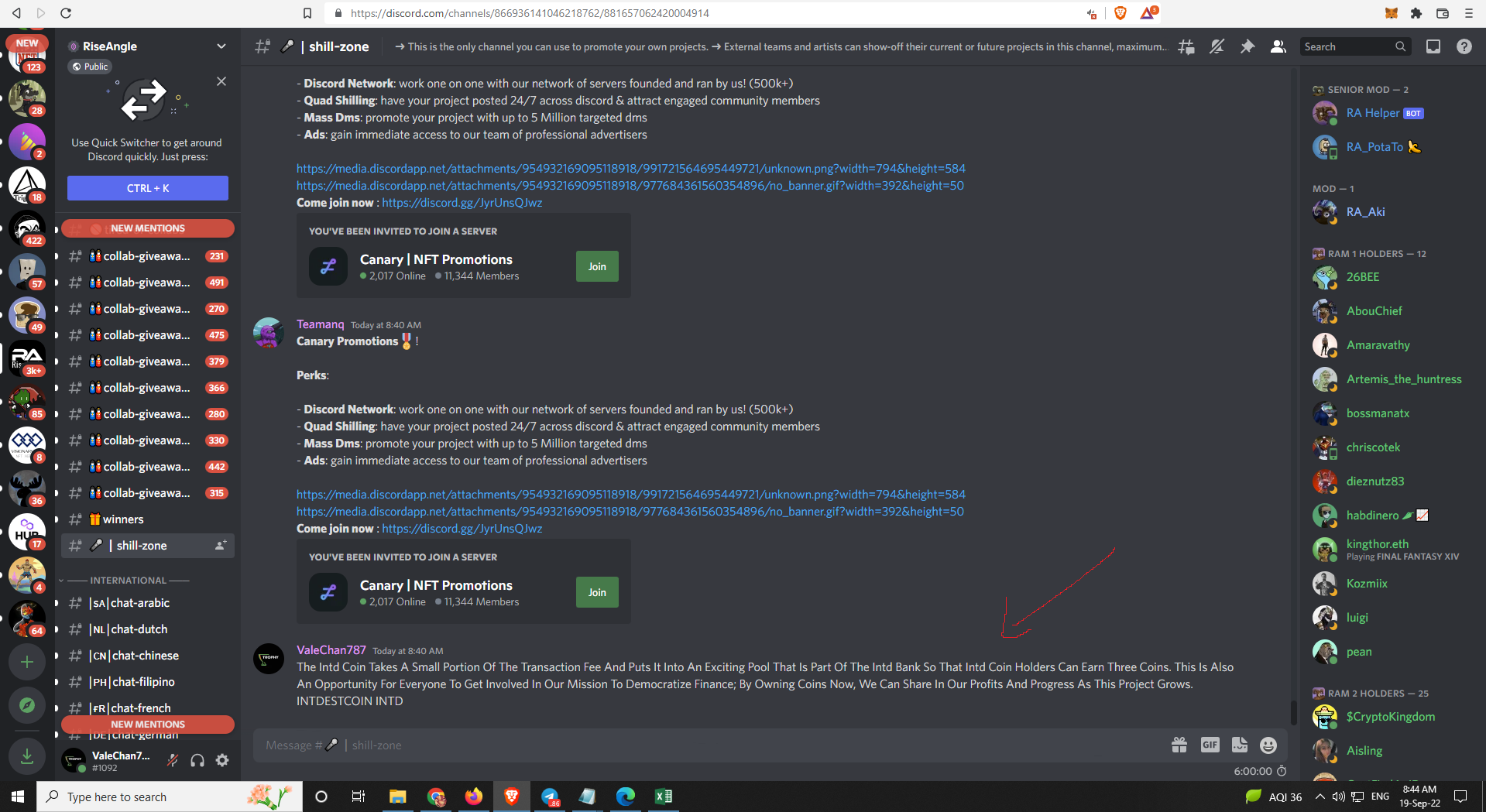Viewport: 1486px width, 812px height.
Task: Toggle microphone mute in user panel
Action: click(x=173, y=760)
